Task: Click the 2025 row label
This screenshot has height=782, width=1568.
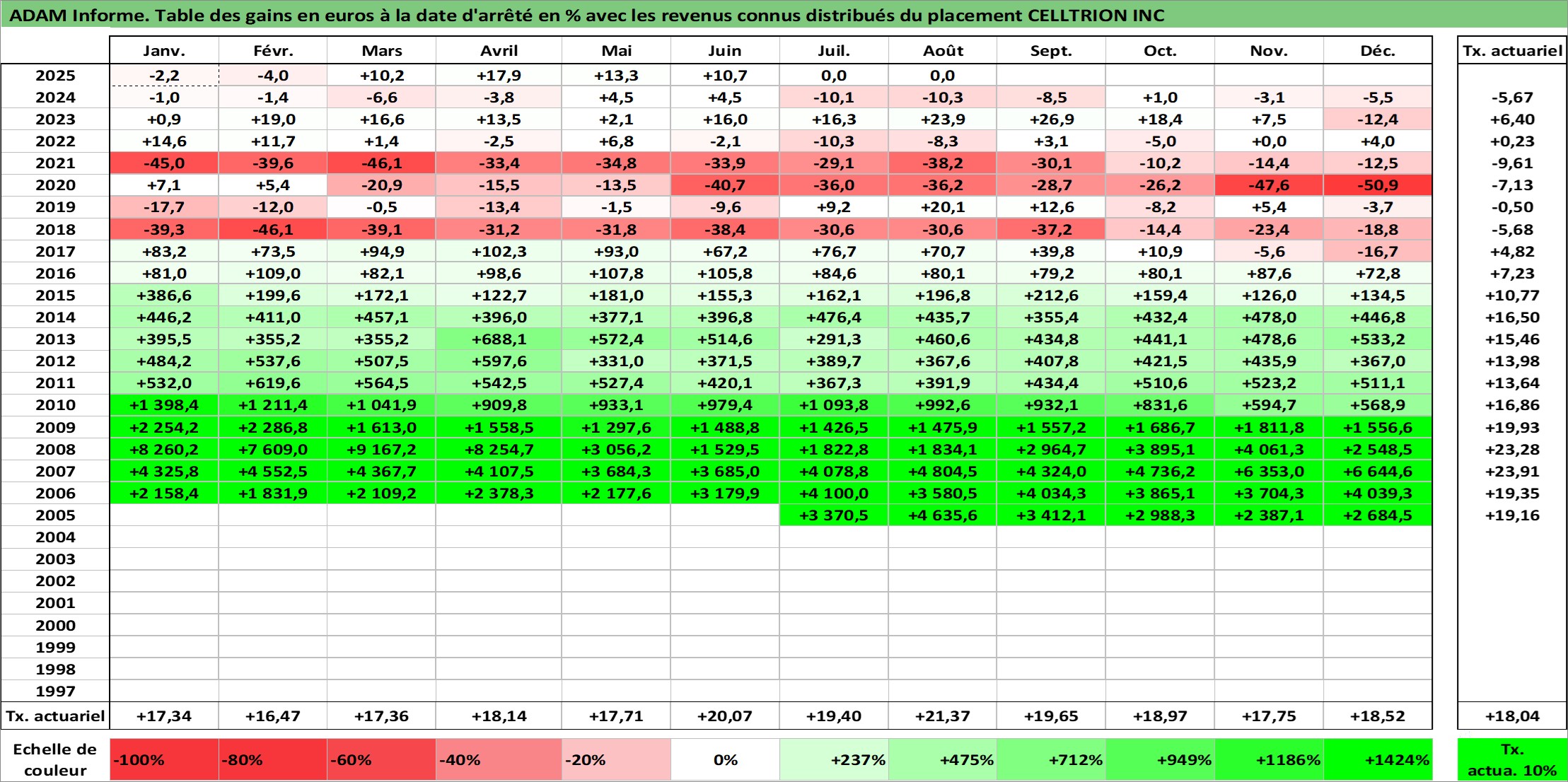Action: [x=55, y=76]
